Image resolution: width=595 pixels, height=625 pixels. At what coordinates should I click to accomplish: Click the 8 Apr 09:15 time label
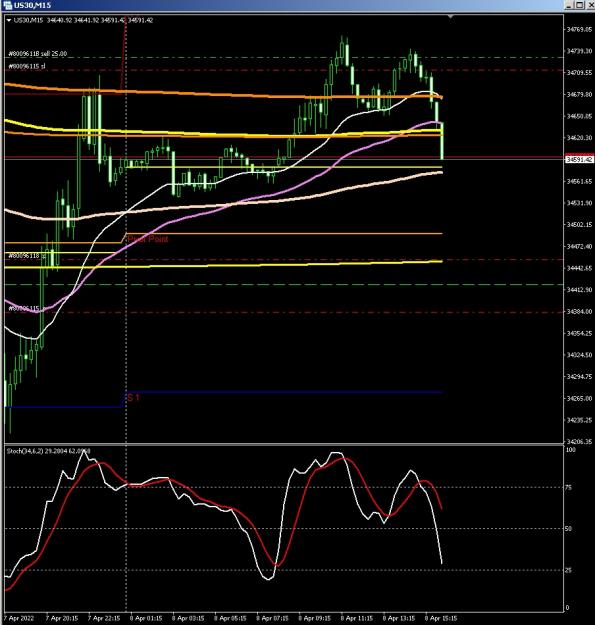point(314,618)
